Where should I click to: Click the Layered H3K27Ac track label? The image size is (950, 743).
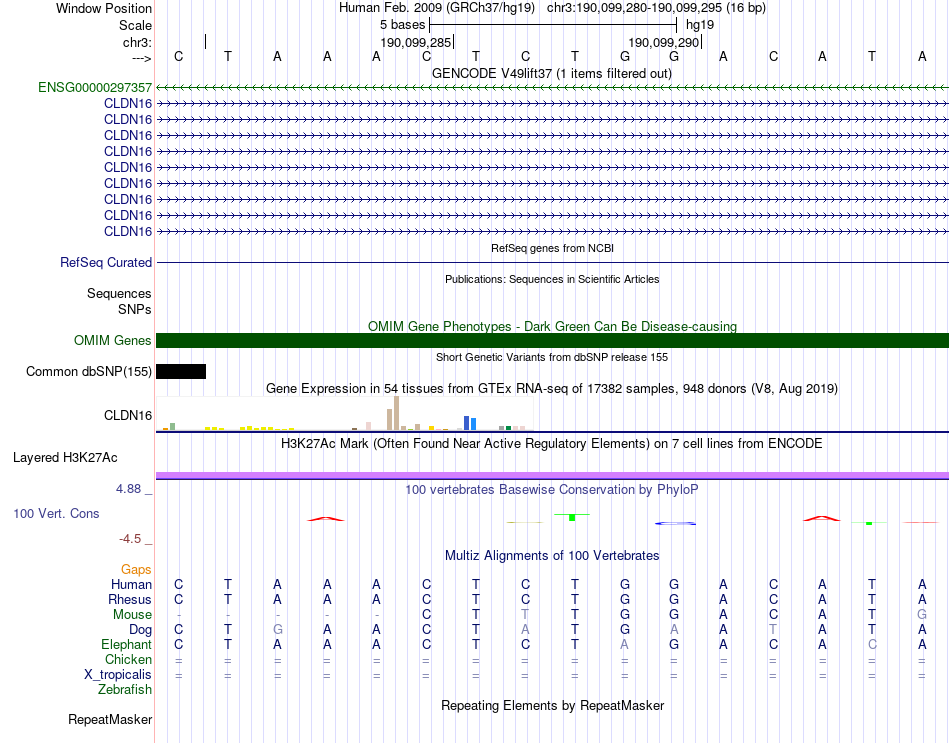65,458
